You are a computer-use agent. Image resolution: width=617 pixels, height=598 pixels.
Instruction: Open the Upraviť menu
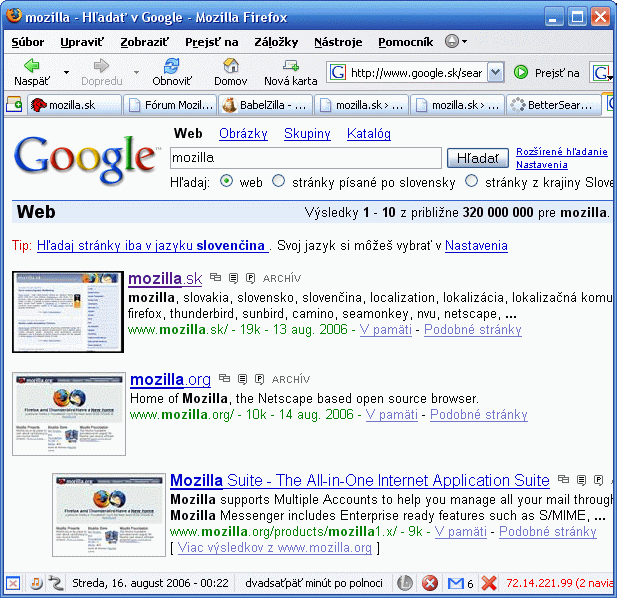(82, 42)
